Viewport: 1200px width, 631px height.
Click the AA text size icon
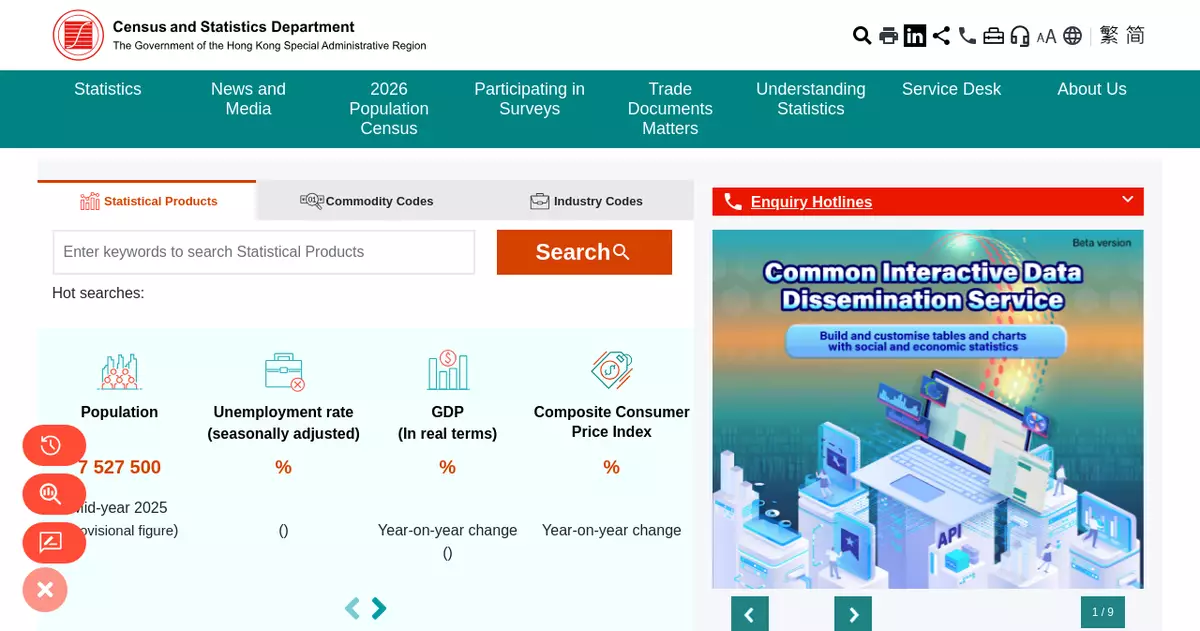(1046, 36)
